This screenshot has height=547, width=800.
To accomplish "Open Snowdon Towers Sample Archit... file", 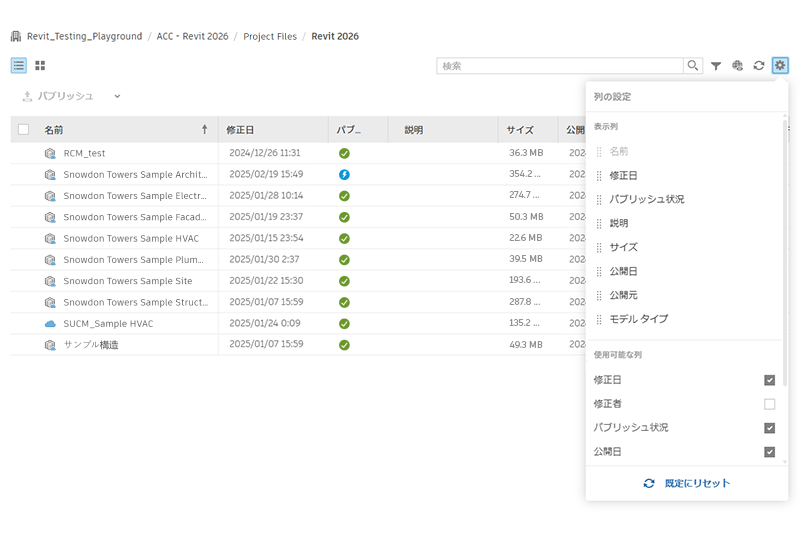I will [135, 175].
